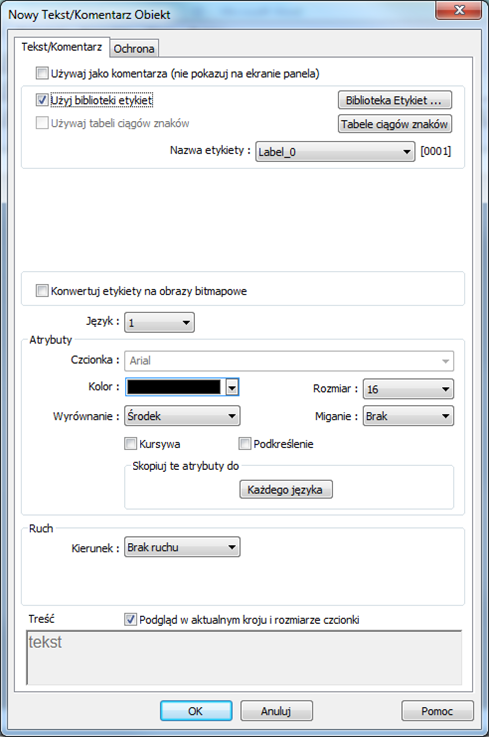Open the Wyrównanie Środek dropdown

pyautogui.click(x=182, y=416)
